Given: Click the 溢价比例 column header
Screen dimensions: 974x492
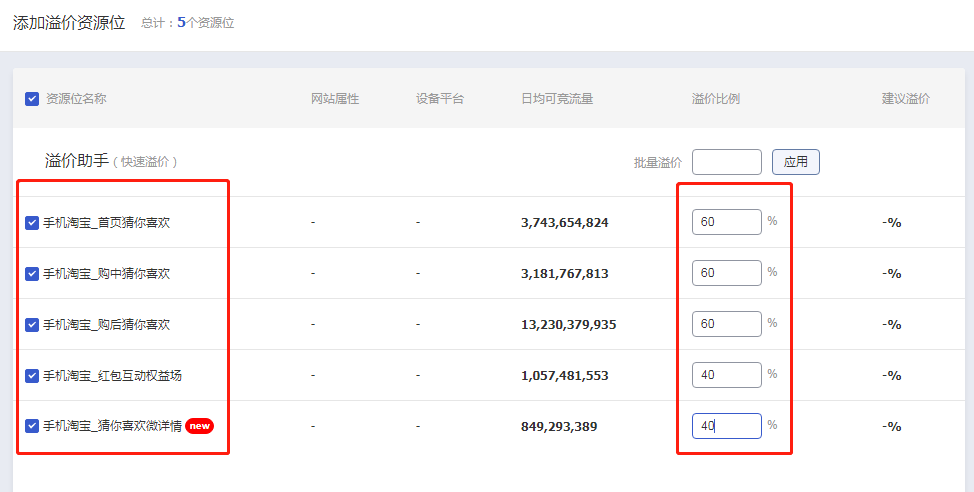Looking at the screenshot, I should (x=716, y=99).
